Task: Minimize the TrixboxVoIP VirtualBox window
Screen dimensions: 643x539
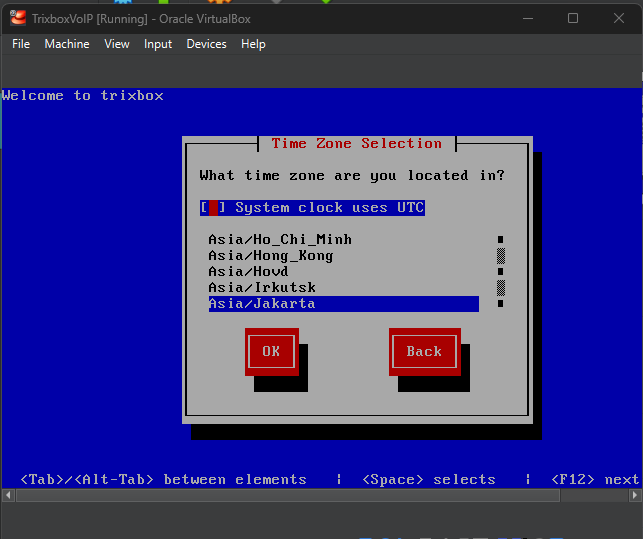Action: 528,18
